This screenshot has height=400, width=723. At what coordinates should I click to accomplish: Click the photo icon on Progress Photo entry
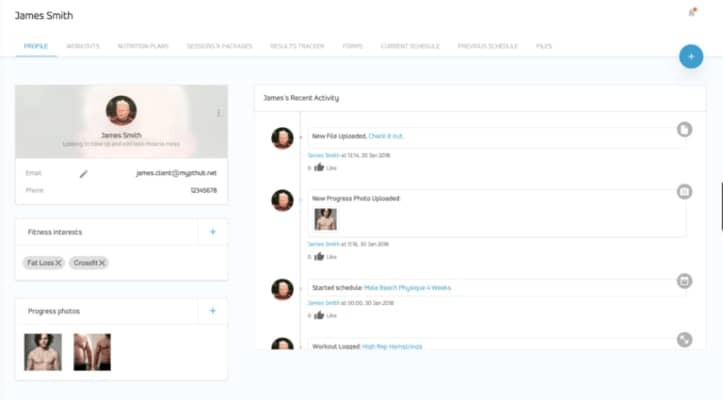click(684, 191)
